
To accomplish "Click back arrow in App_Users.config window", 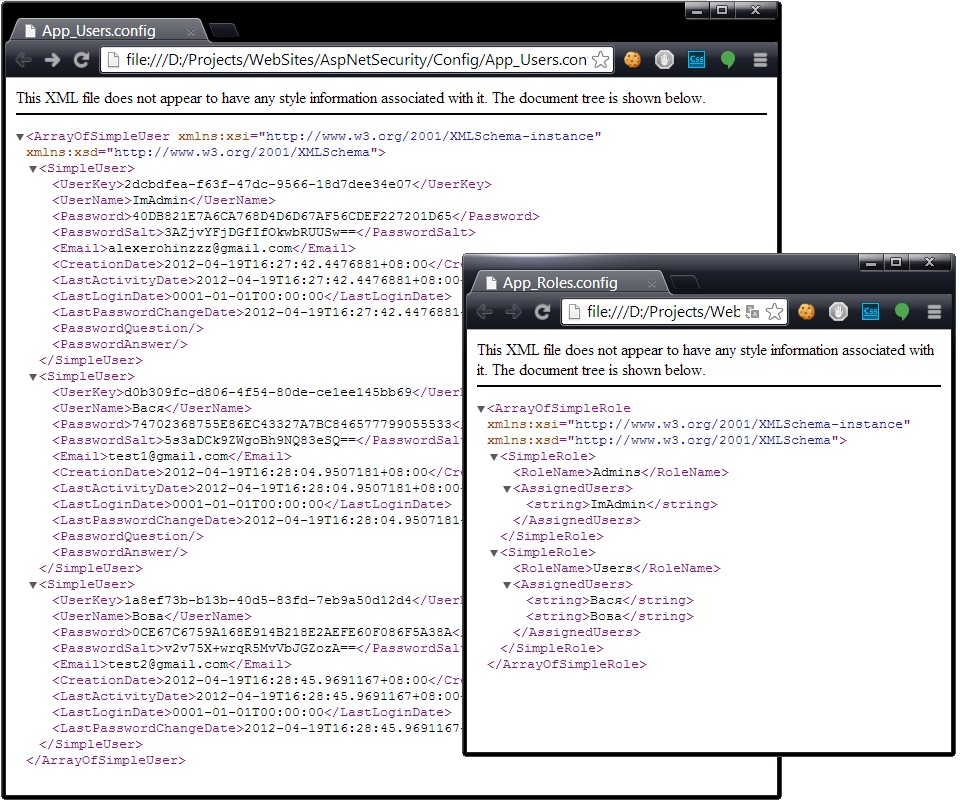I will click(23, 60).
